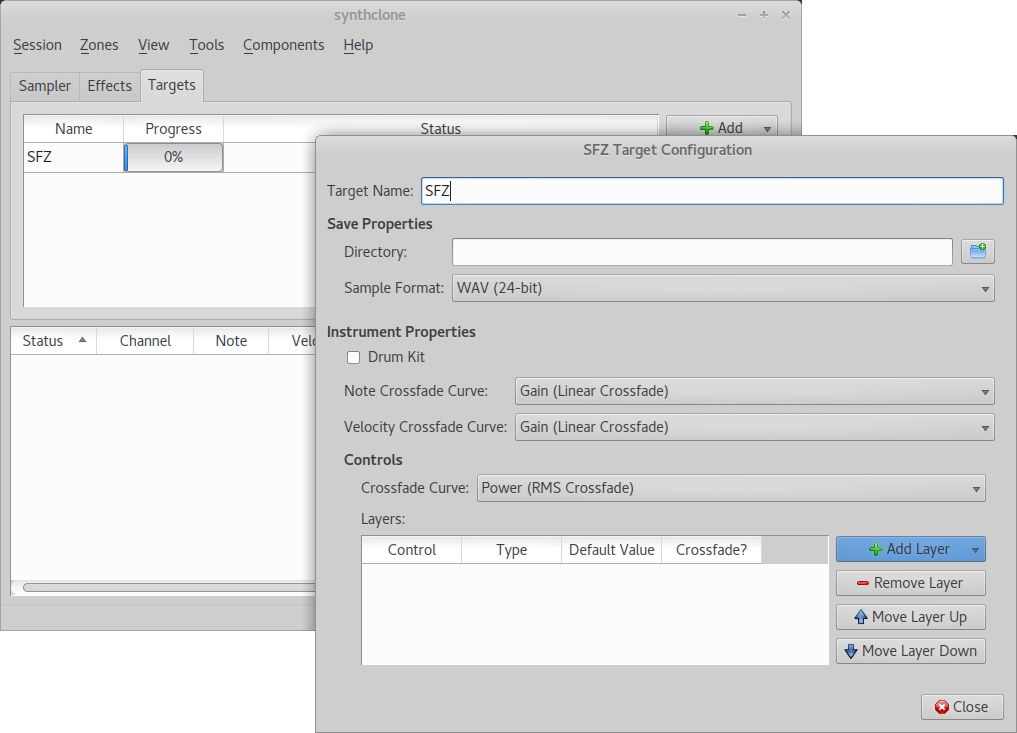Viewport: 1017px width, 733px height.
Task: Maximize the synthclone window
Action: coord(763,15)
